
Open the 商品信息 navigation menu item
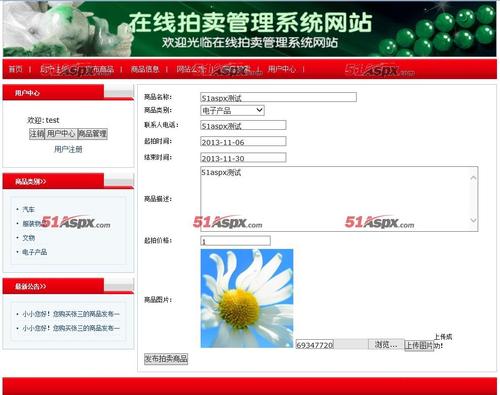tap(145, 69)
